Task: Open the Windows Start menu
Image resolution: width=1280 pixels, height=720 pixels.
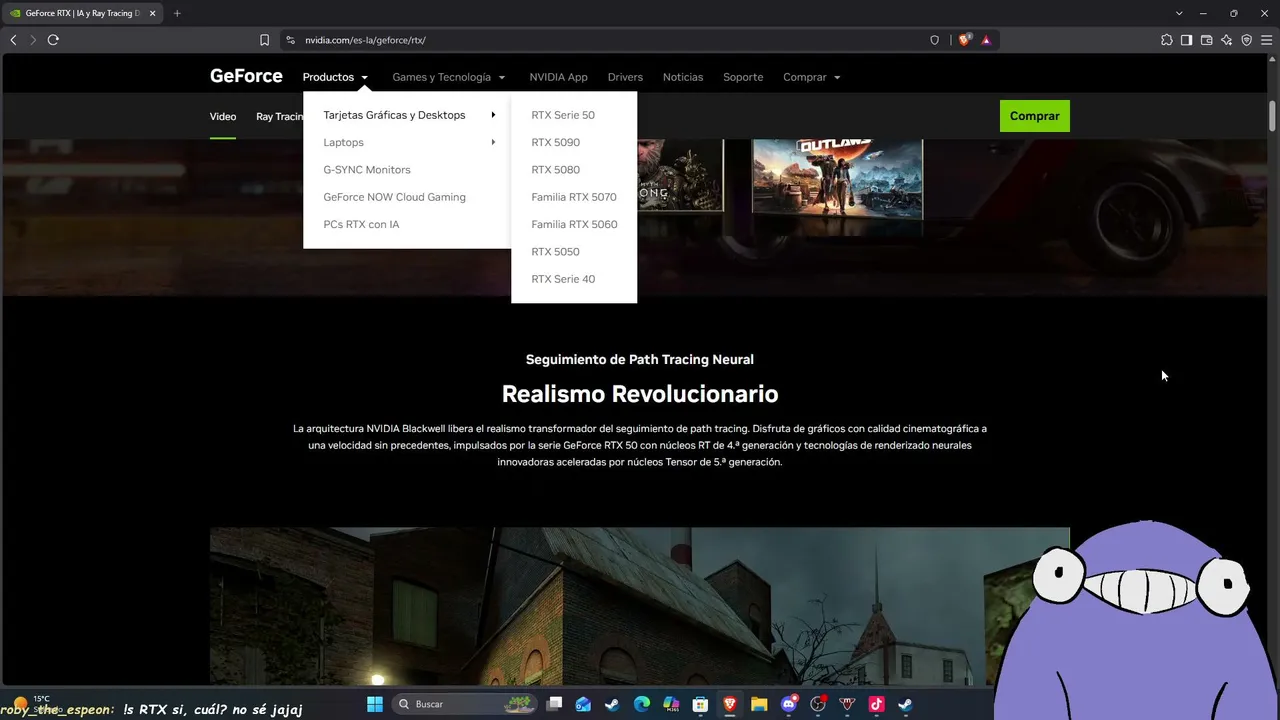Action: (375, 704)
